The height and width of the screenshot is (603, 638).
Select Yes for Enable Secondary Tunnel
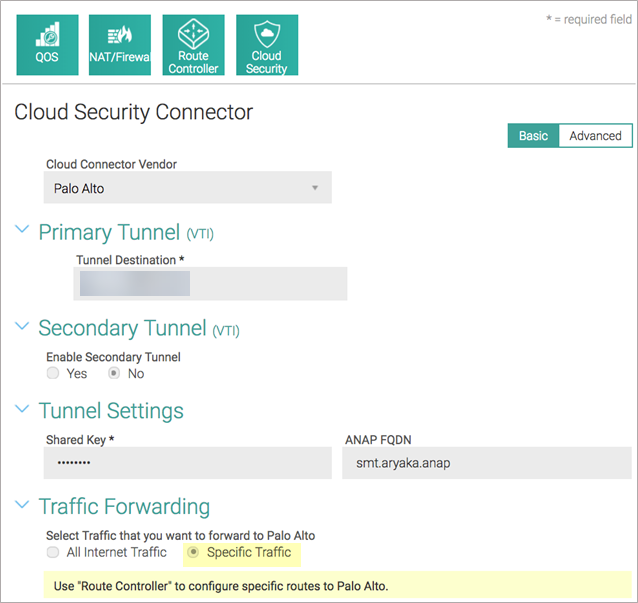click(x=53, y=373)
